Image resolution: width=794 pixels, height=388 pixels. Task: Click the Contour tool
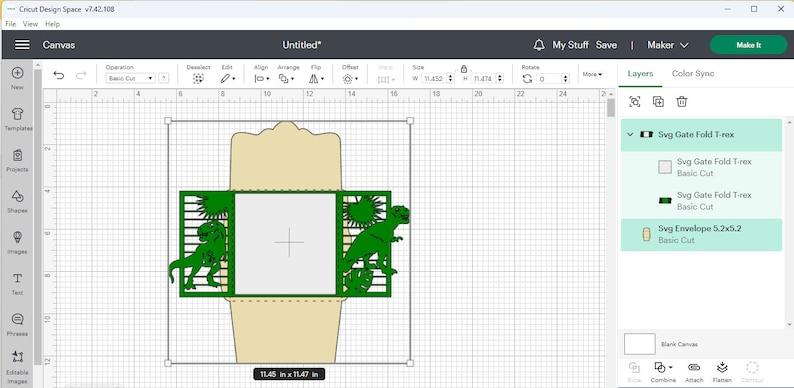[752, 372]
